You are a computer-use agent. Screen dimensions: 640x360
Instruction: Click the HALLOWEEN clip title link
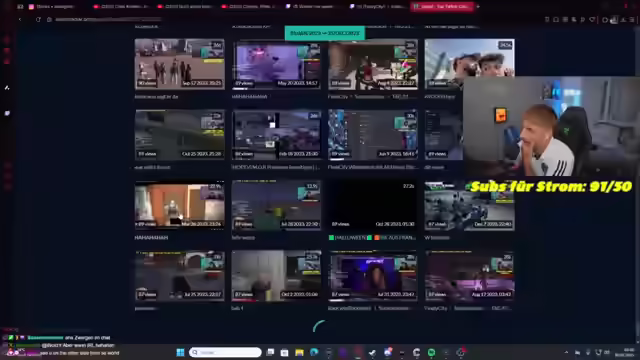(x=372, y=238)
